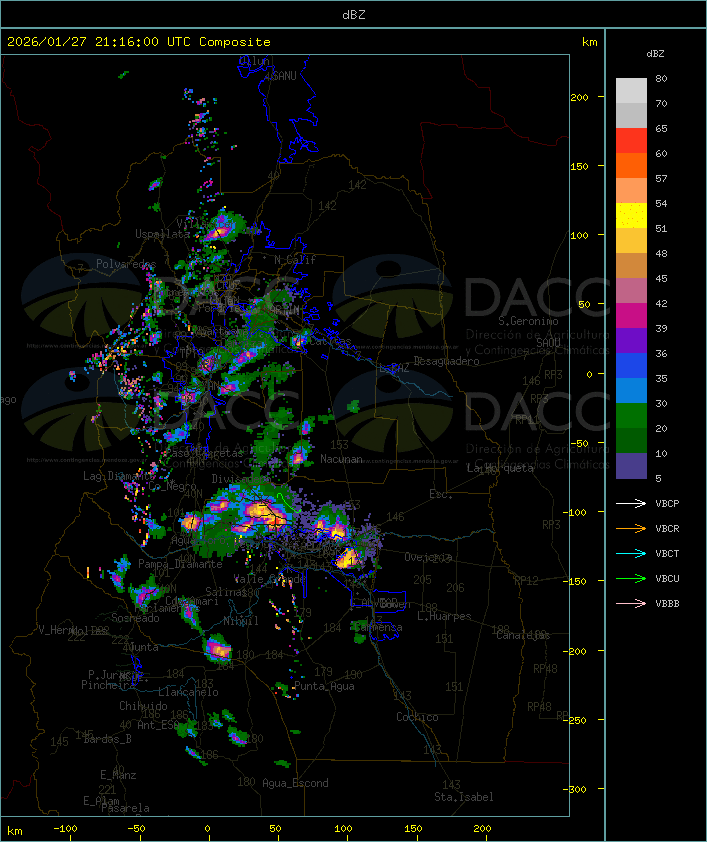Select the green VBCU arrow symbol
This screenshot has width=707, height=842.
pos(631,578)
